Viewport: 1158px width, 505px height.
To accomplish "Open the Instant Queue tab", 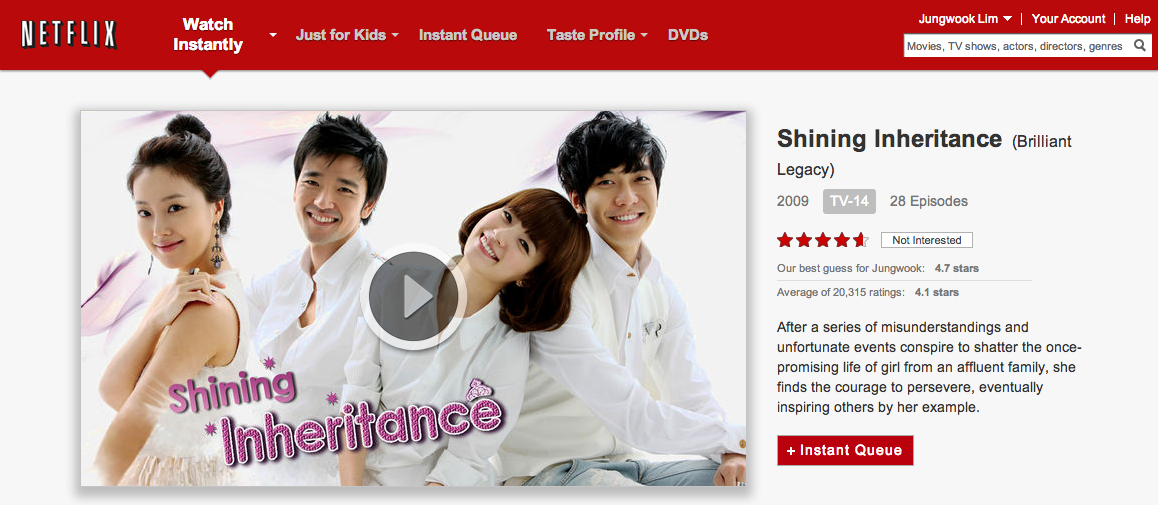I will click(x=467, y=35).
